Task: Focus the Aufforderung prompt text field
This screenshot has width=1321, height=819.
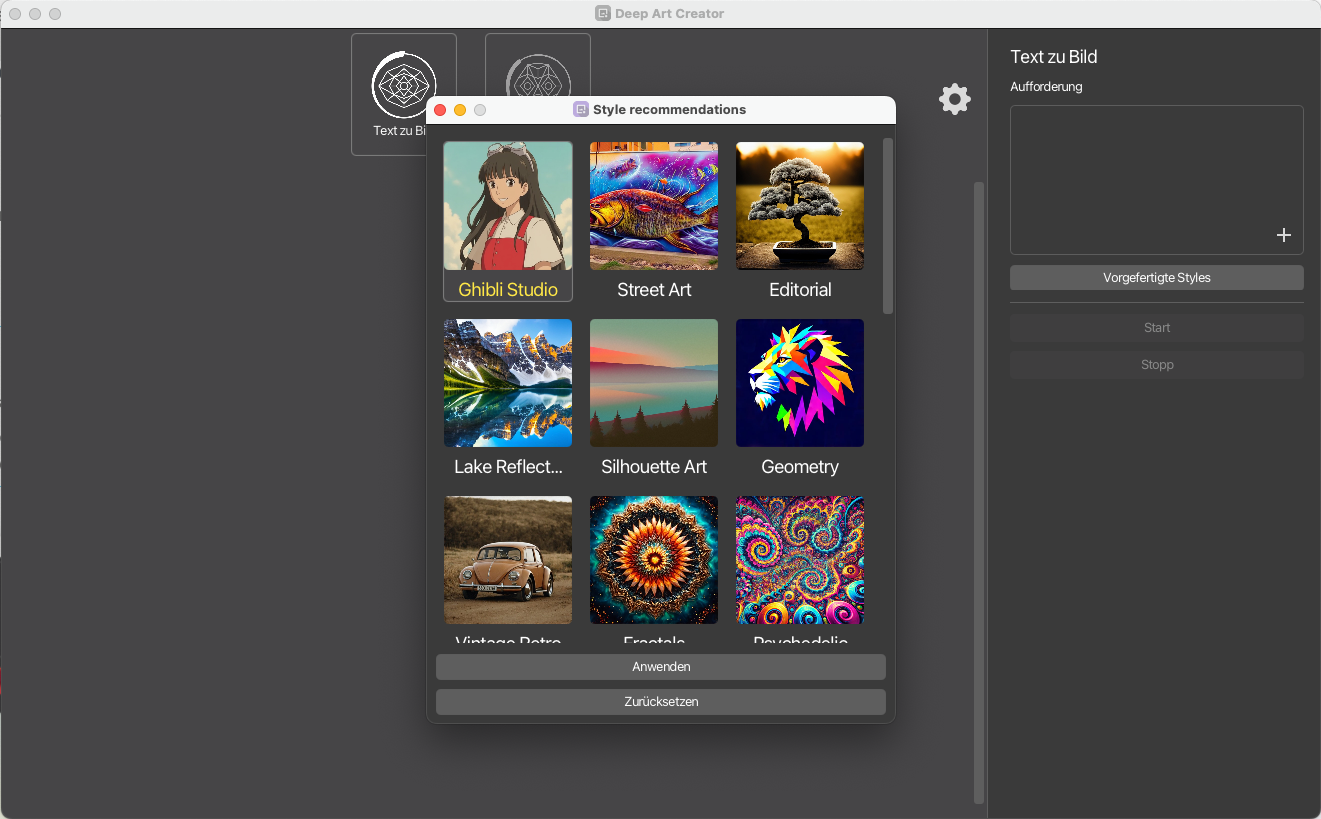Action: [1157, 180]
